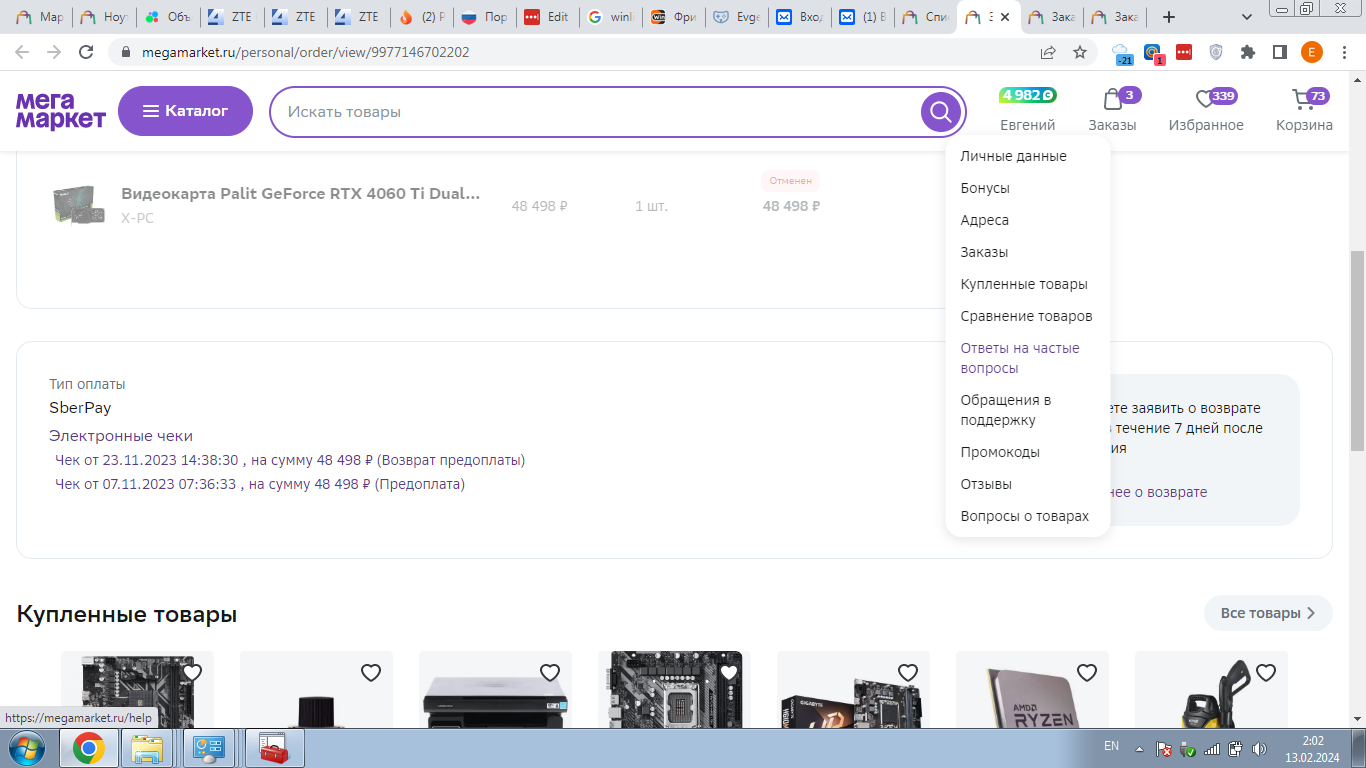
Task: Reload the current page
Action: click(86, 52)
